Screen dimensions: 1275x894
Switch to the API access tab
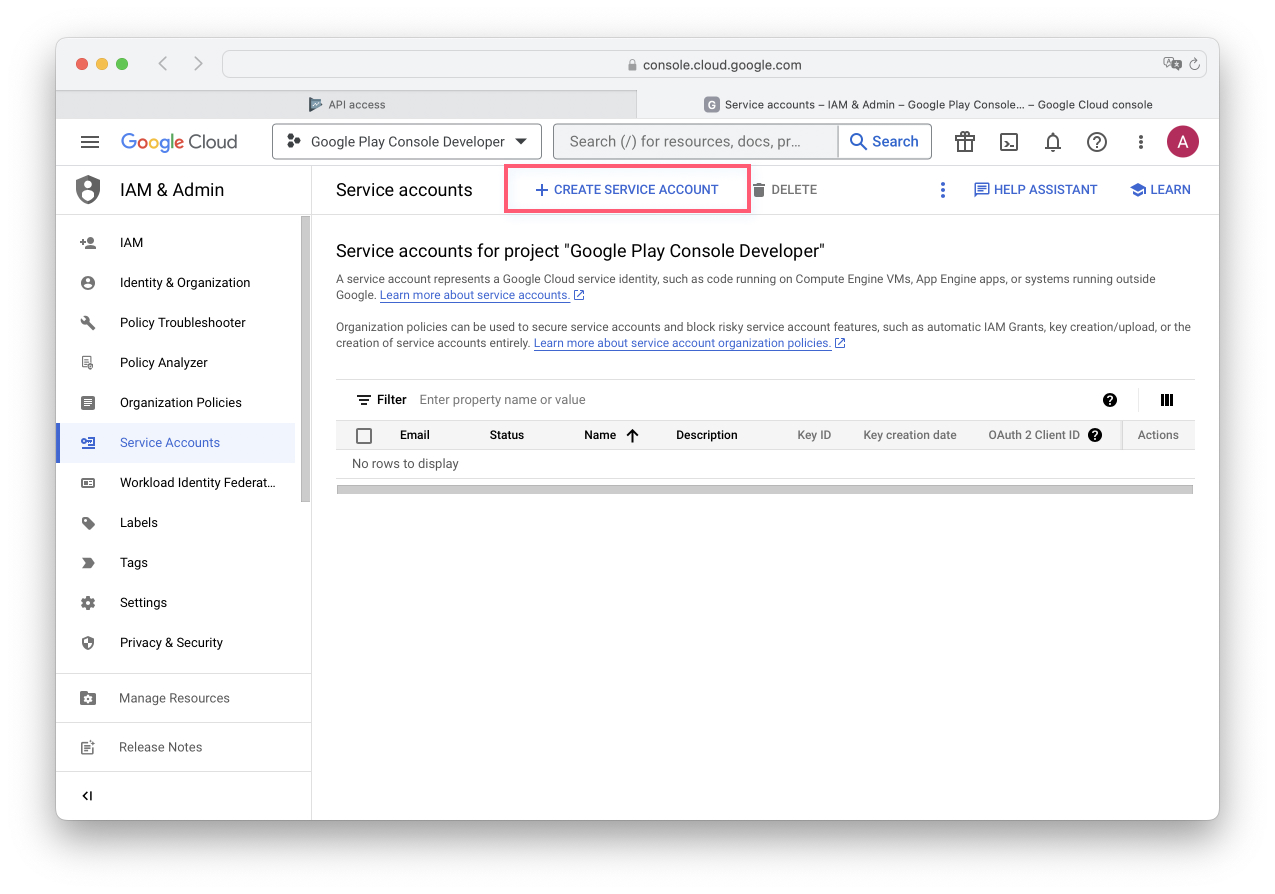(x=346, y=104)
